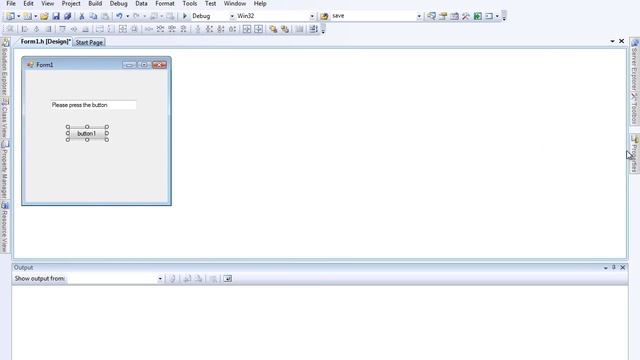Click the Redo arrow icon
640x360 pixels.
click(136, 16)
